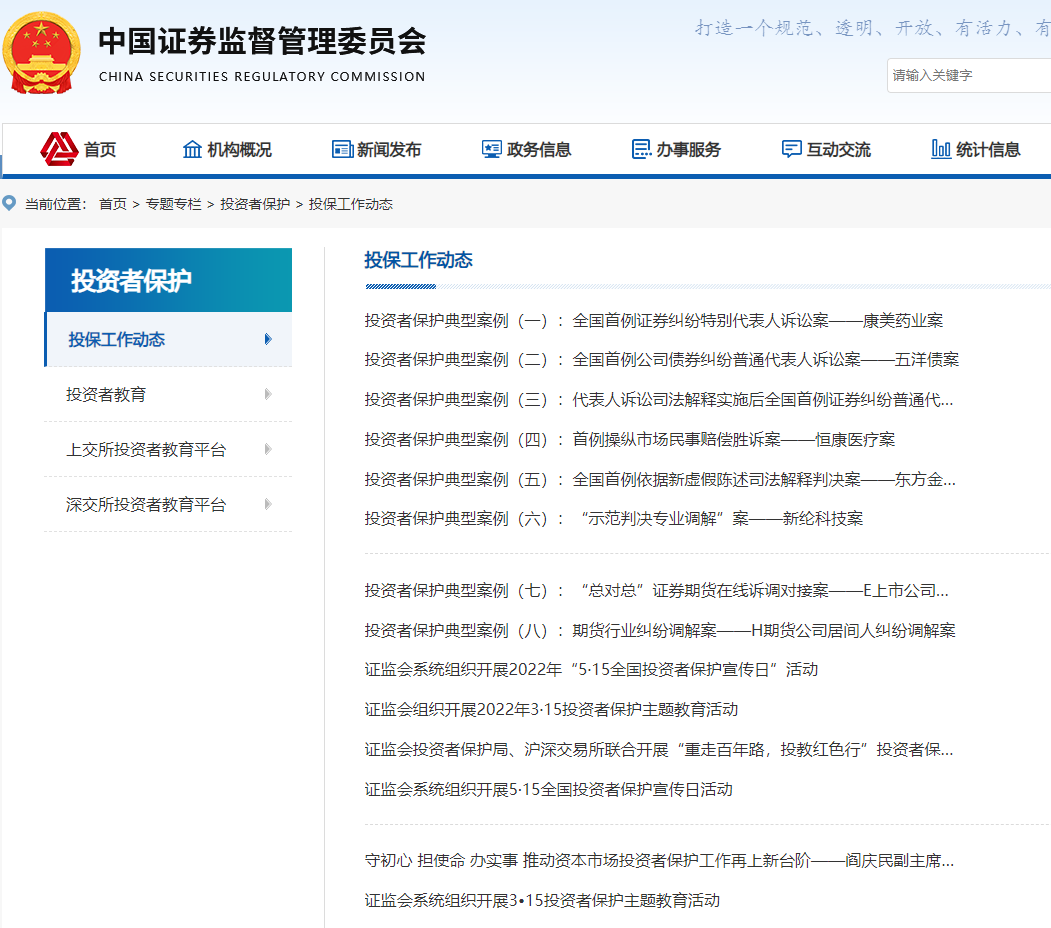This screenshot has height=928, width=1051.
Task: Open case (六) 新纶科技案 article
Action: coord(614,518)
